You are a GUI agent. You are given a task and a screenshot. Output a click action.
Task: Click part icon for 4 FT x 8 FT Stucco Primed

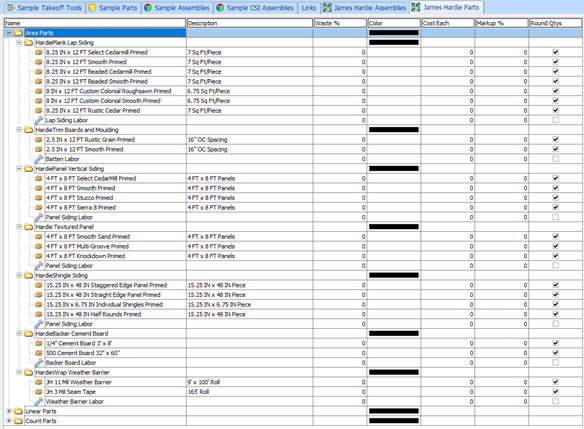[x=39, y=198]
